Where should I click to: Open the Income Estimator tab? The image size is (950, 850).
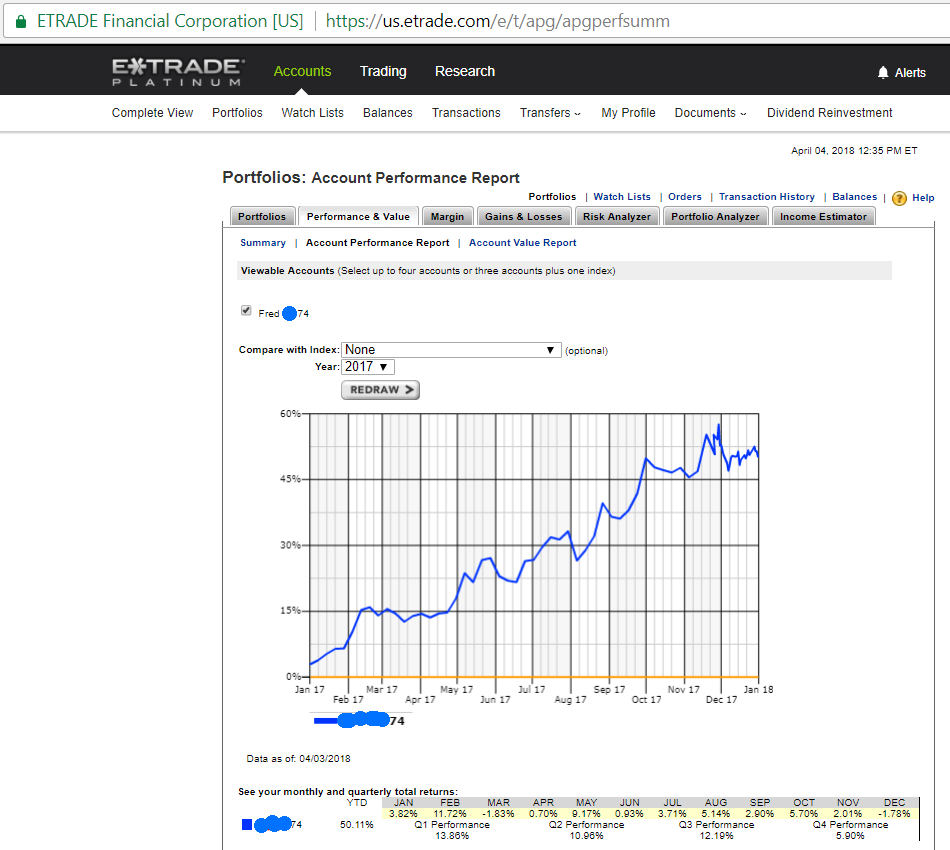pos(823,216)
